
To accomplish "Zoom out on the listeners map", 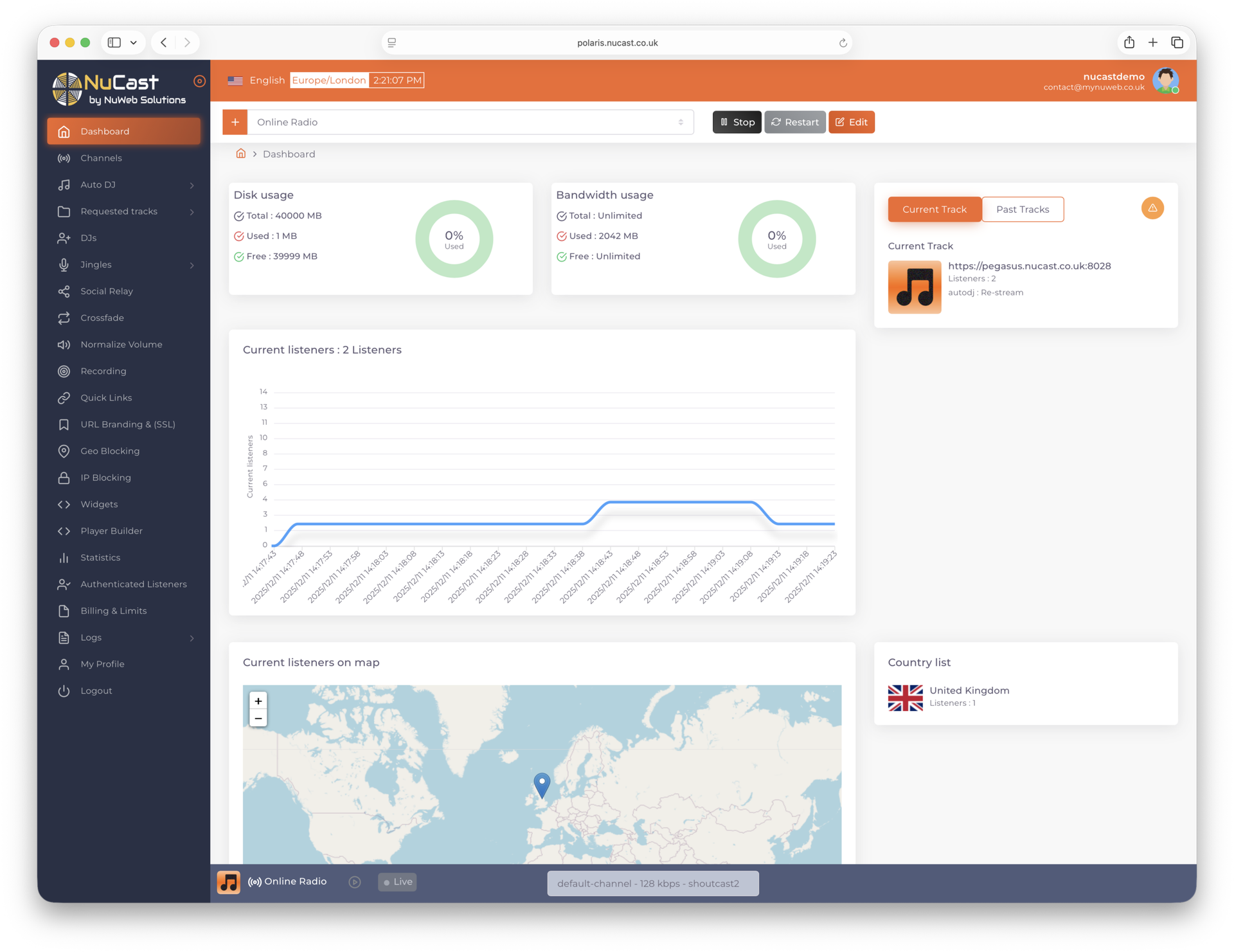I will (x=258, y=718).
